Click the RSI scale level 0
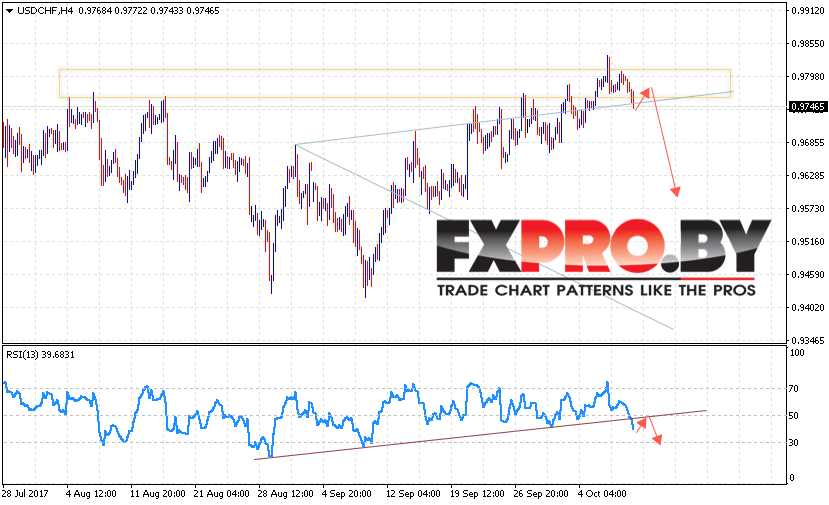The height and width of the screenshot is (505, 829). point(791,478)
